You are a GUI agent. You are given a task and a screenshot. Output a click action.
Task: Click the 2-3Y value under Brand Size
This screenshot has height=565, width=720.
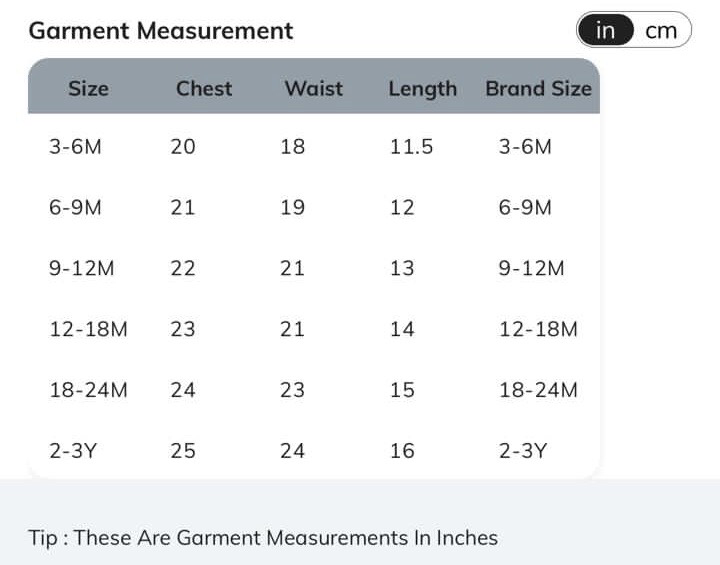[523, 451]
